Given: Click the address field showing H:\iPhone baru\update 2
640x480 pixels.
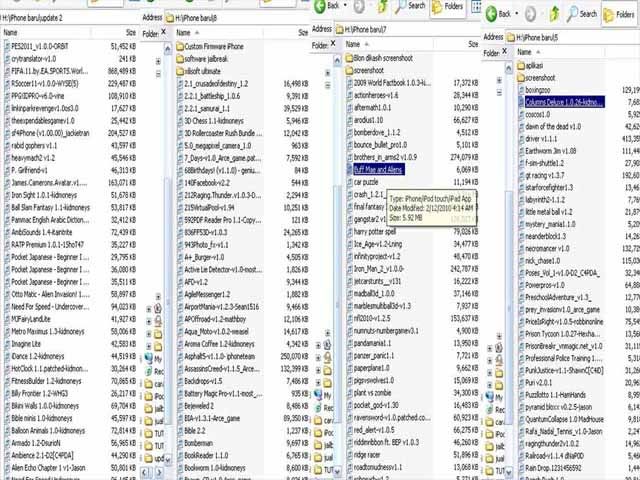Looking at the screenshot, I should 69,18.
